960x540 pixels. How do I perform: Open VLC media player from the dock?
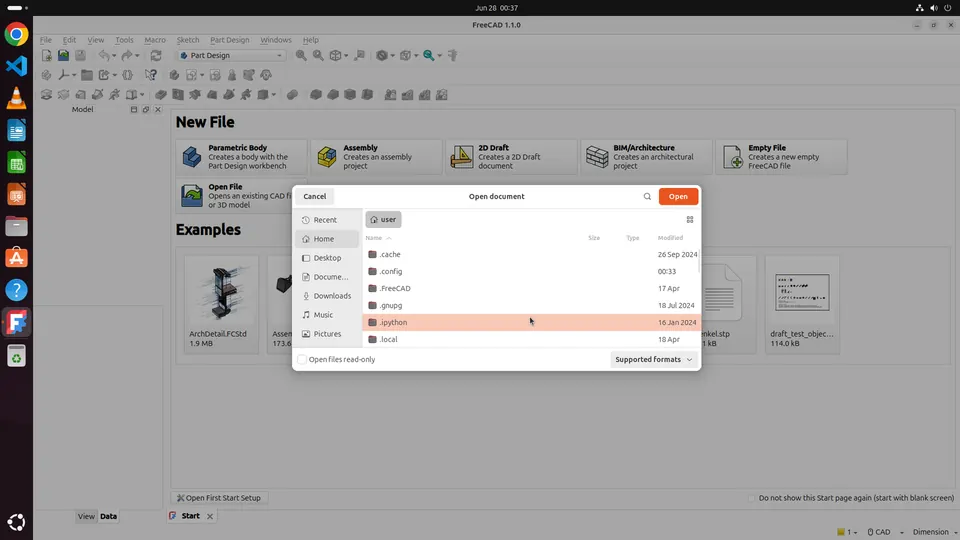[x=17, y=98]
